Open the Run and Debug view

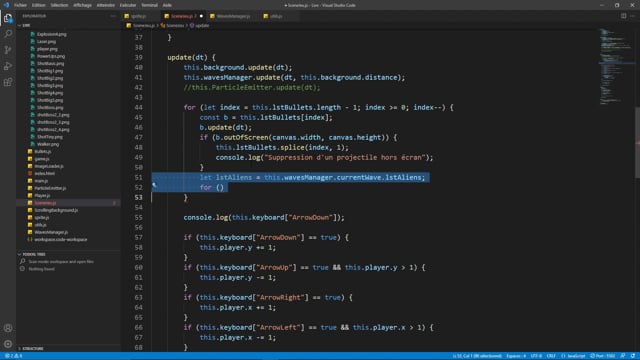click(8, 66)
